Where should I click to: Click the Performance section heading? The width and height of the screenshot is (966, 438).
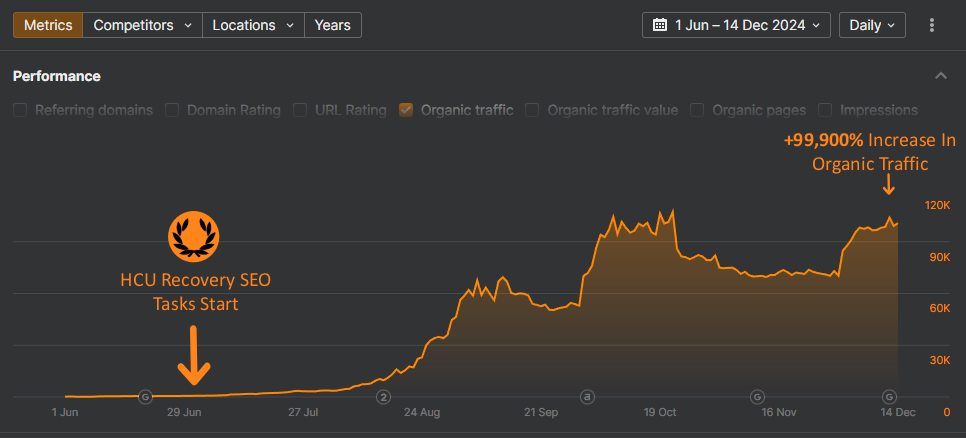click(x=57, y=76)
